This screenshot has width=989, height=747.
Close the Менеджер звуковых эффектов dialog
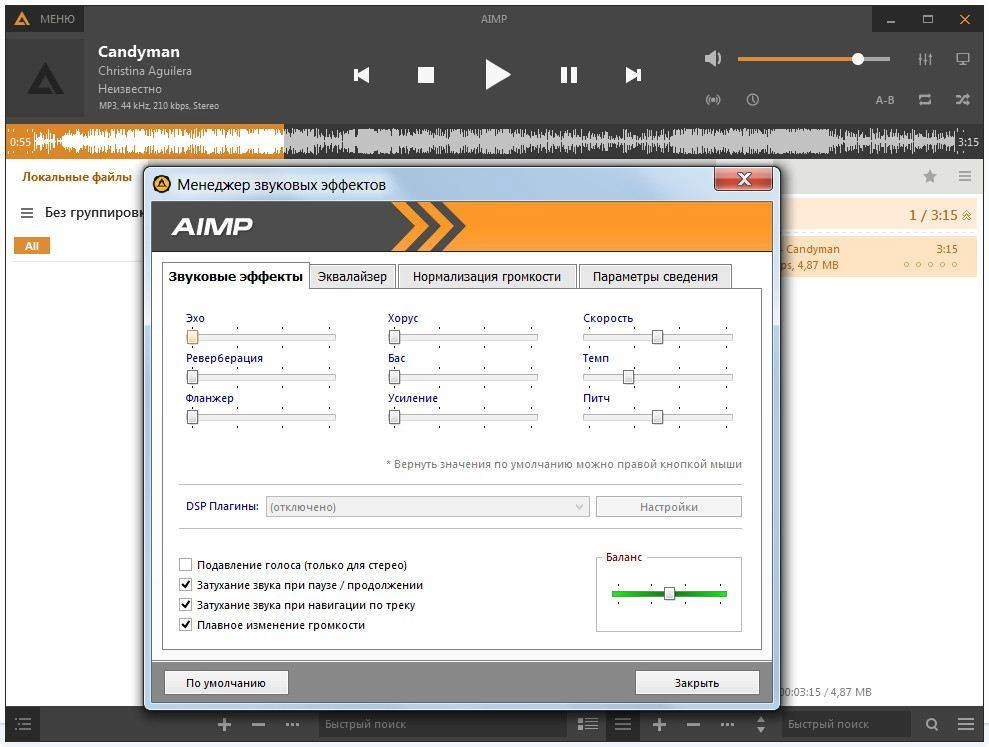[744, 179]
